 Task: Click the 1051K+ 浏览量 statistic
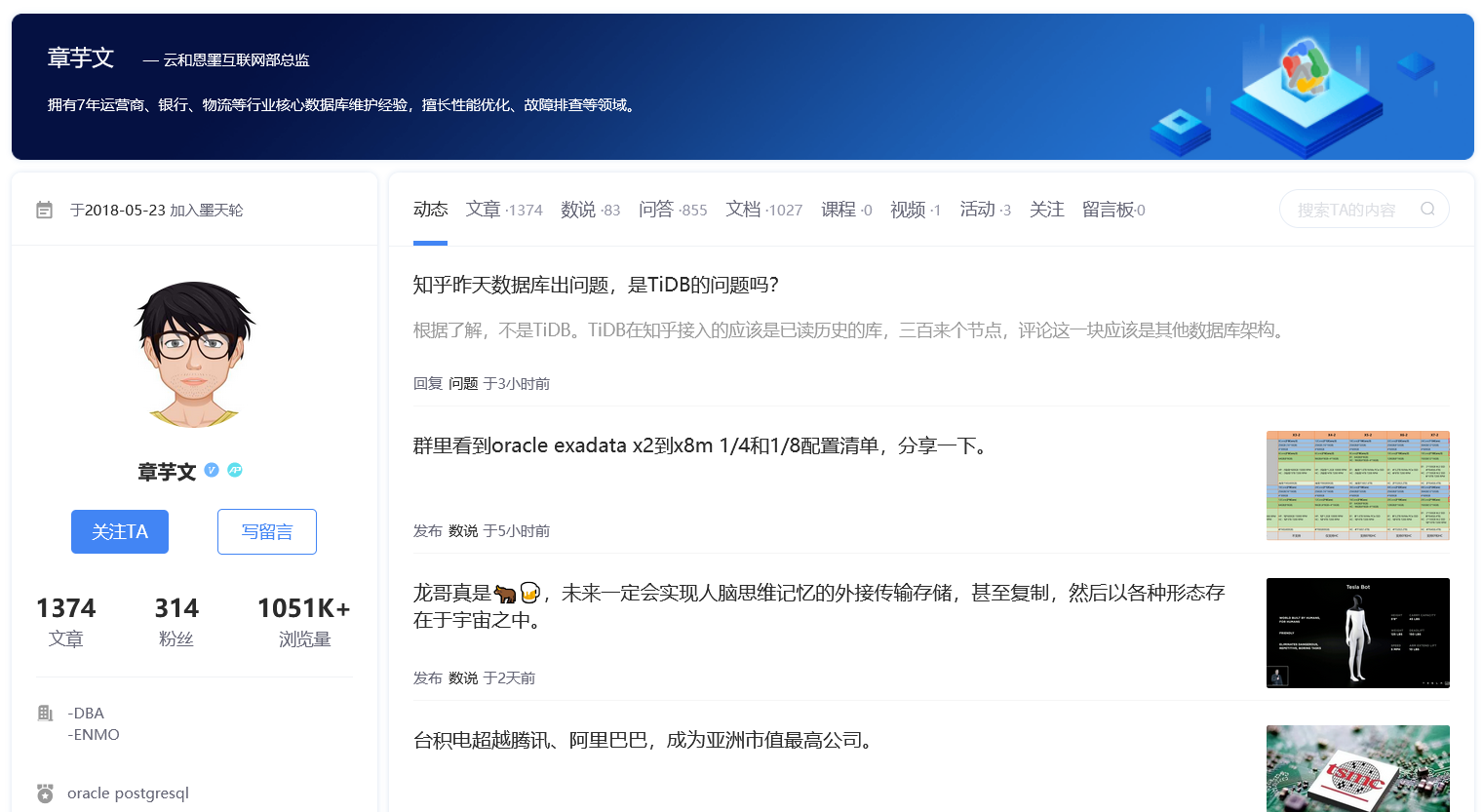[304, 622]
